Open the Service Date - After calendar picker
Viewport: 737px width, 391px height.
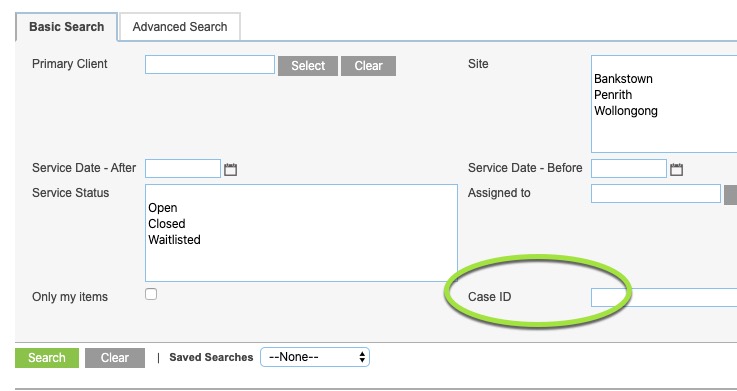click(230, 169)
